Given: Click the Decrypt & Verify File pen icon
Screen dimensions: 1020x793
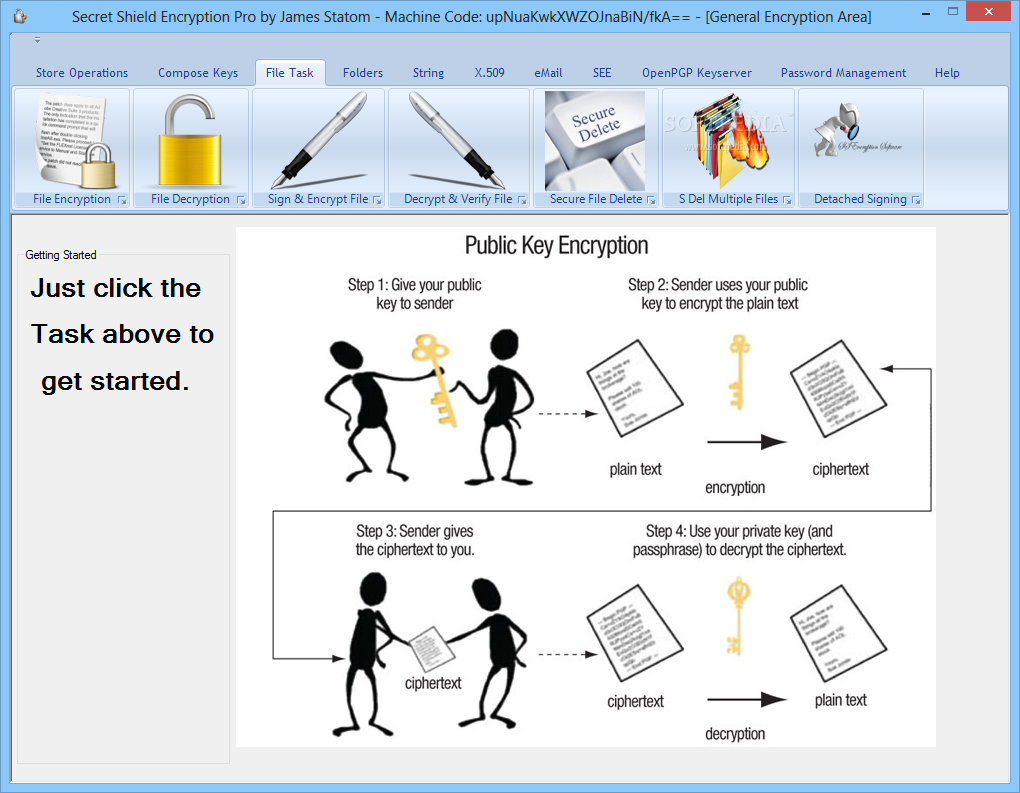Looking at the screenshot, I should tap(458, 141).
